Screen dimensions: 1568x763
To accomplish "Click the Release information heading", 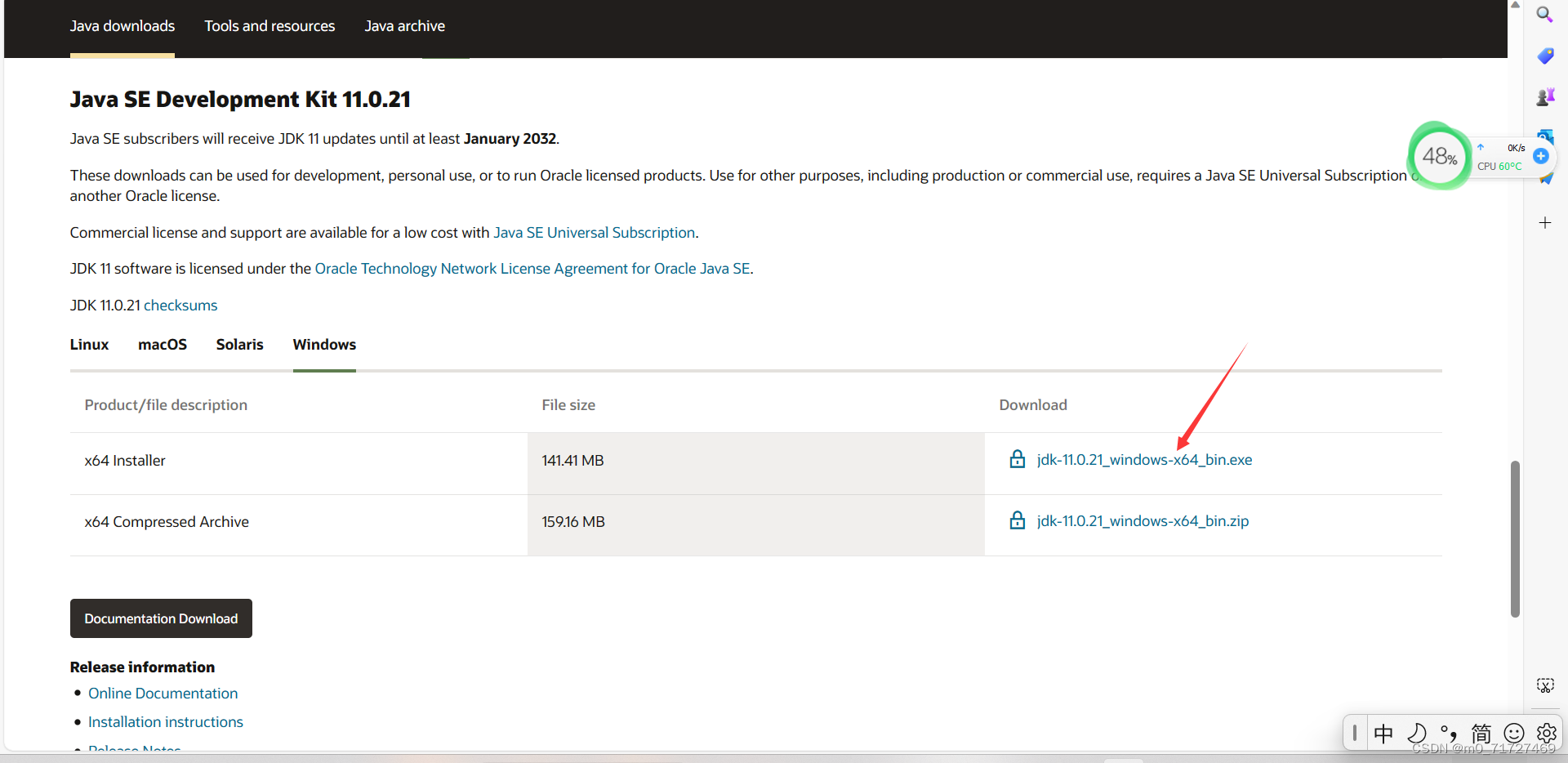I will coord(142,667).
